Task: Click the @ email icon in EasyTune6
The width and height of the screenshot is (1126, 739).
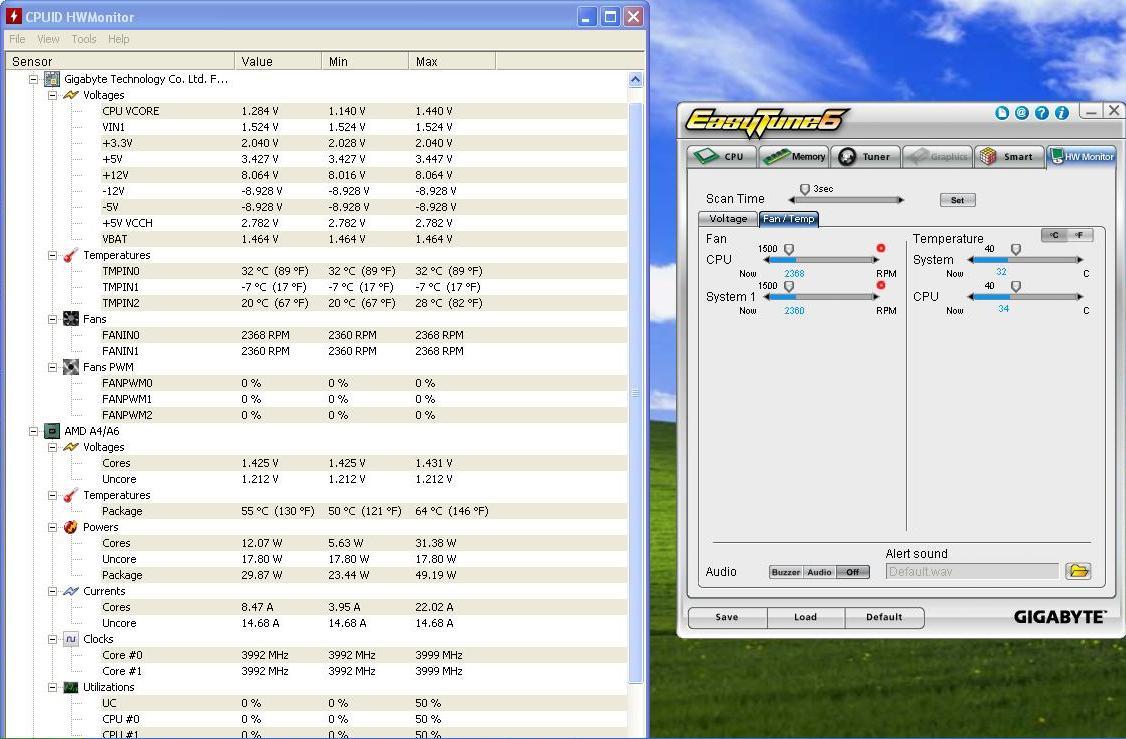Action: tap(1021, 113)
